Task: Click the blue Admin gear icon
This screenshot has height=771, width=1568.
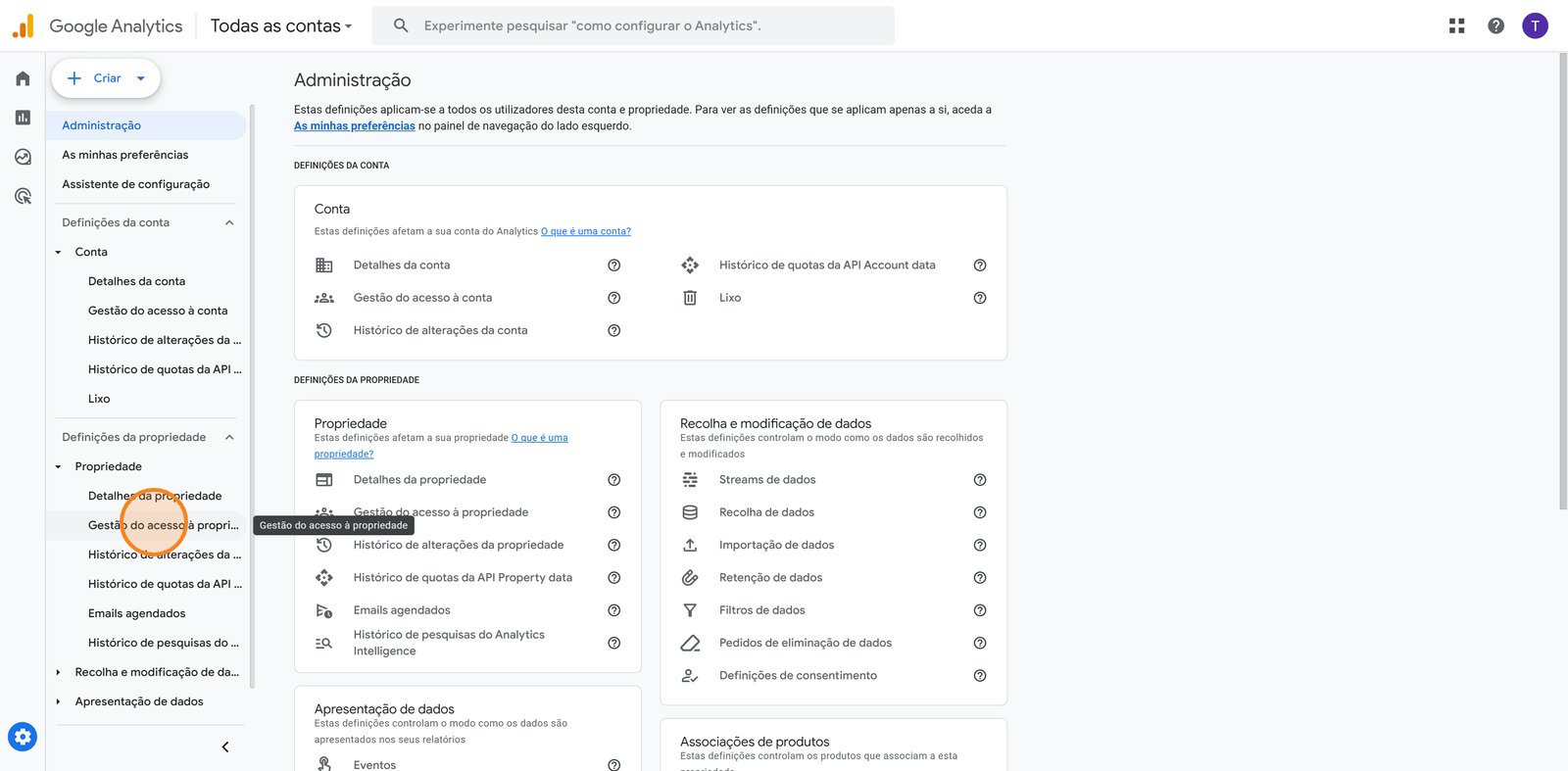Action: [23, 737]
